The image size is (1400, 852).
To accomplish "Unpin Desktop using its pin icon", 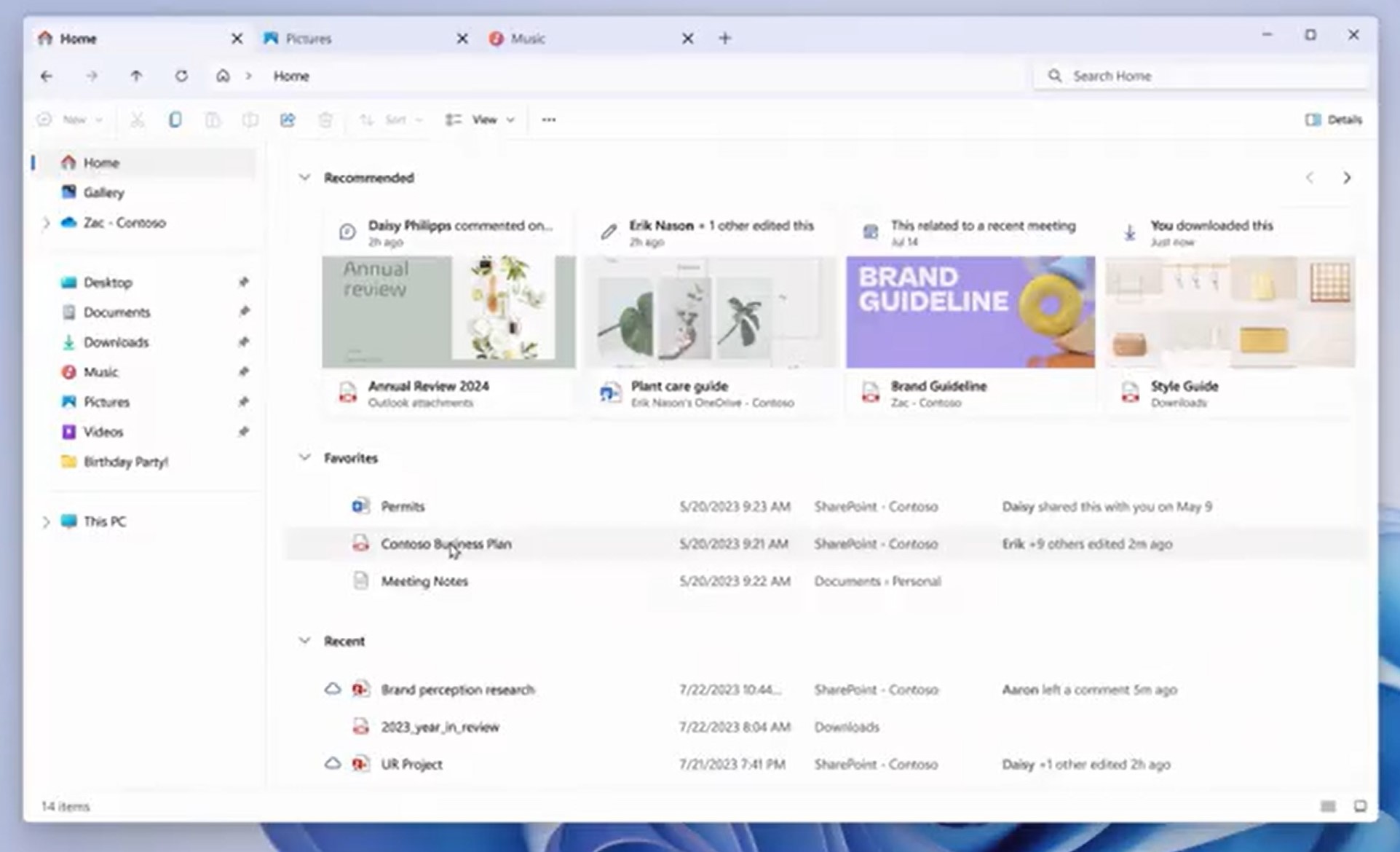I will [x=244, y=282].
